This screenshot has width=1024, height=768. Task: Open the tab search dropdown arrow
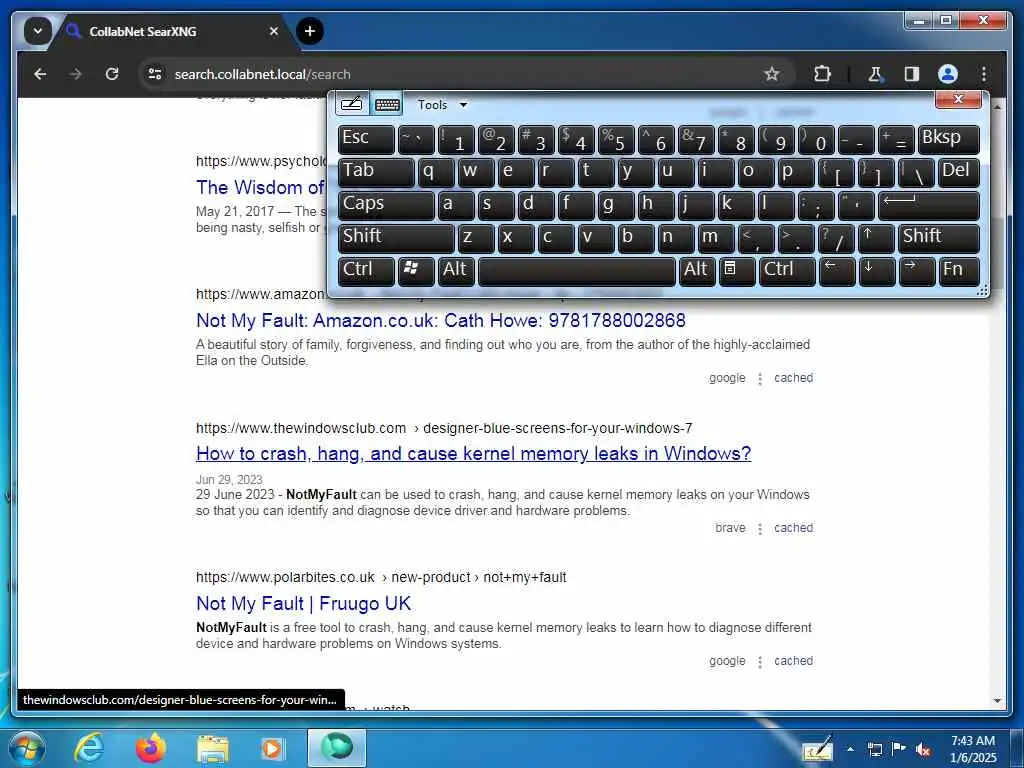coord(37,31)
